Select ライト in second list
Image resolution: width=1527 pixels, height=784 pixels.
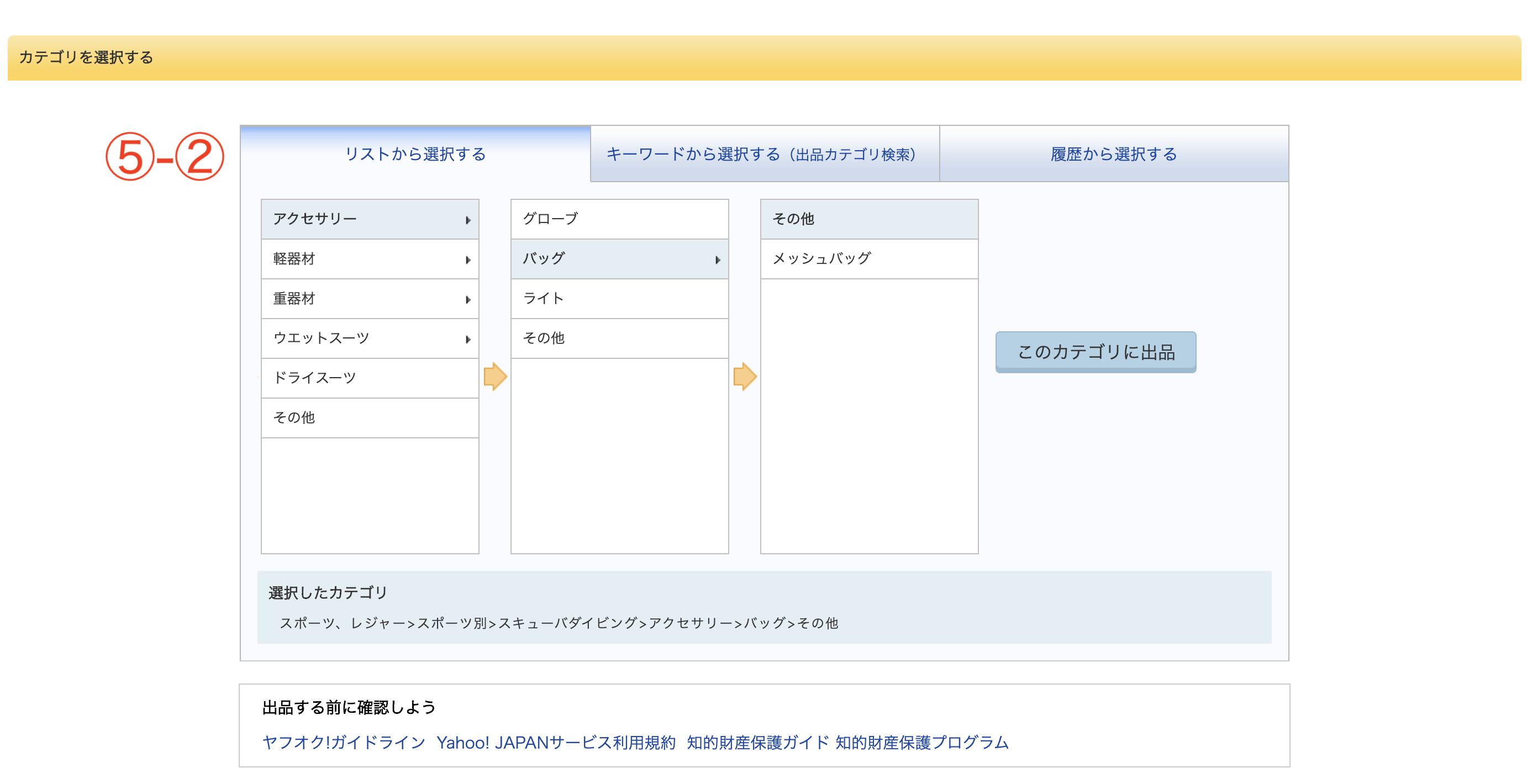619,299
